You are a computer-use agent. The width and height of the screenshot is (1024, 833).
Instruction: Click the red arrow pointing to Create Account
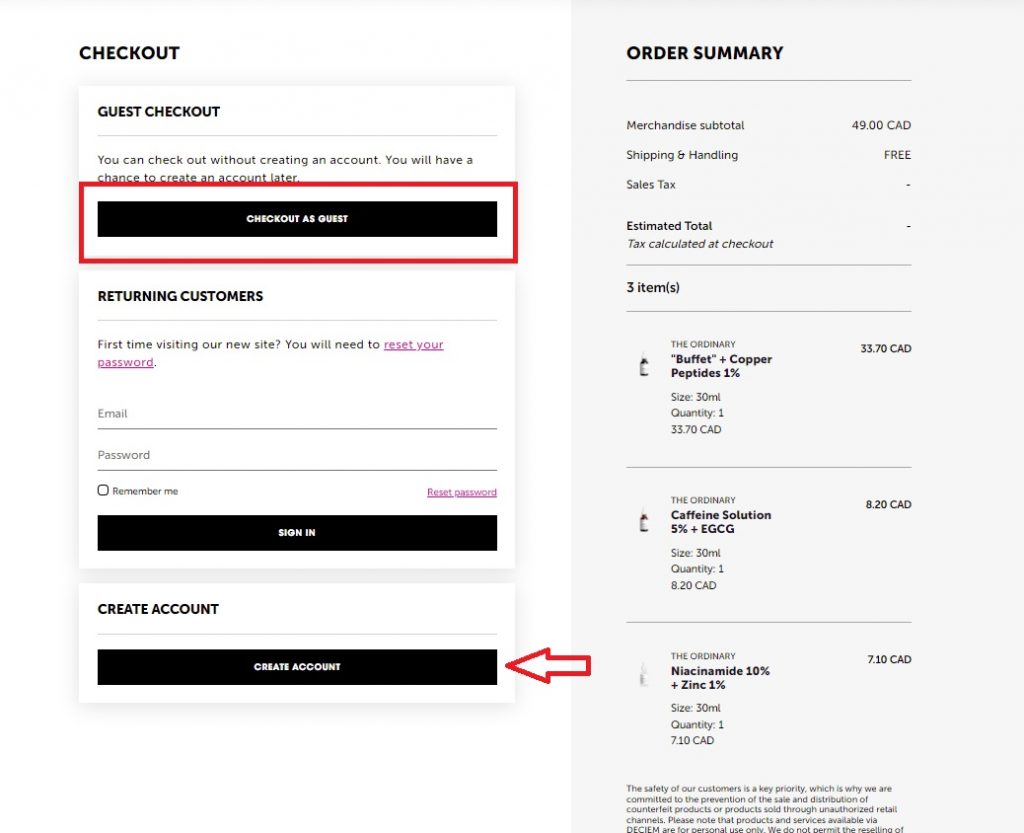tap(548, 666)
